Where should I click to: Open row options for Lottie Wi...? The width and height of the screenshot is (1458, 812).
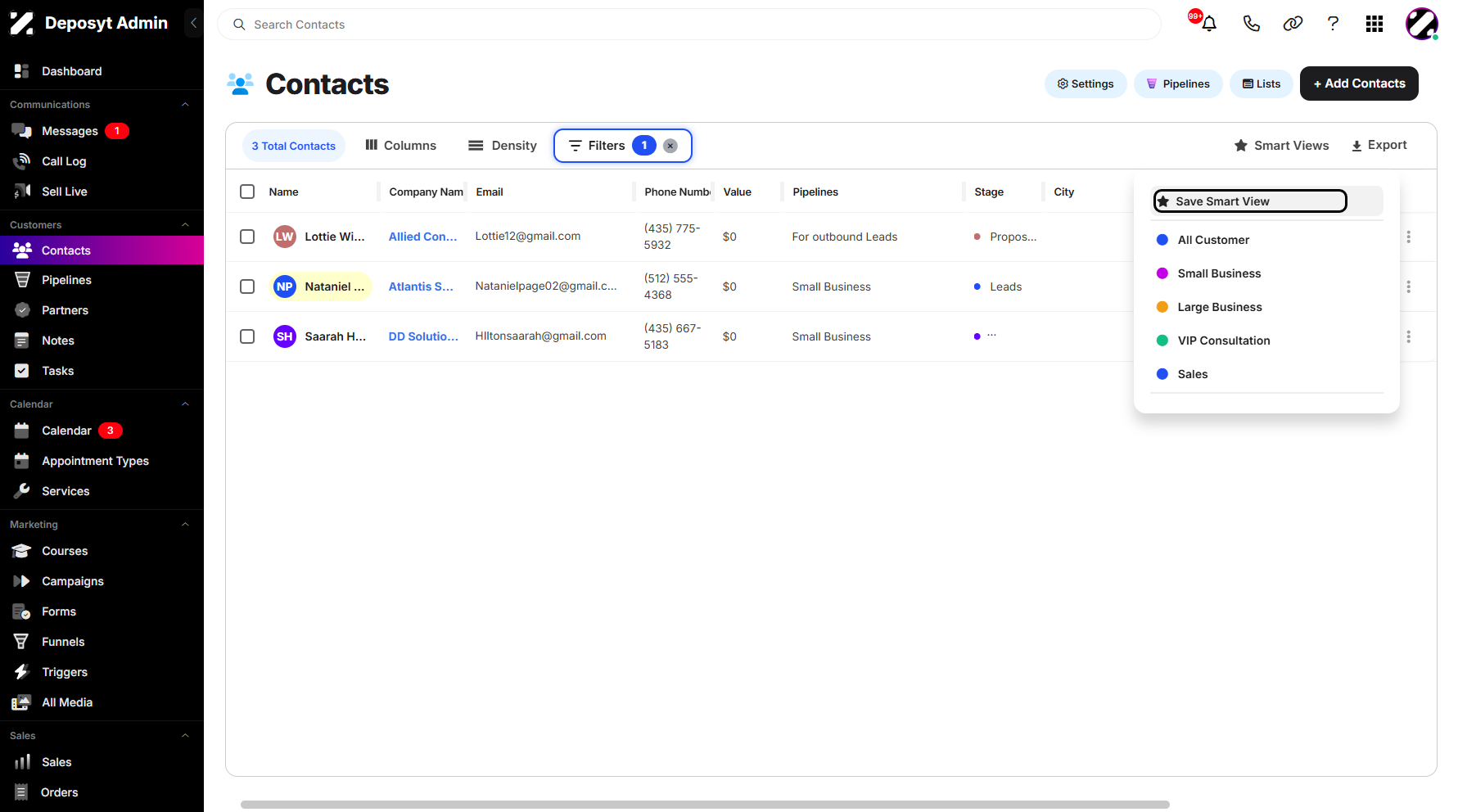[1408, 237]
